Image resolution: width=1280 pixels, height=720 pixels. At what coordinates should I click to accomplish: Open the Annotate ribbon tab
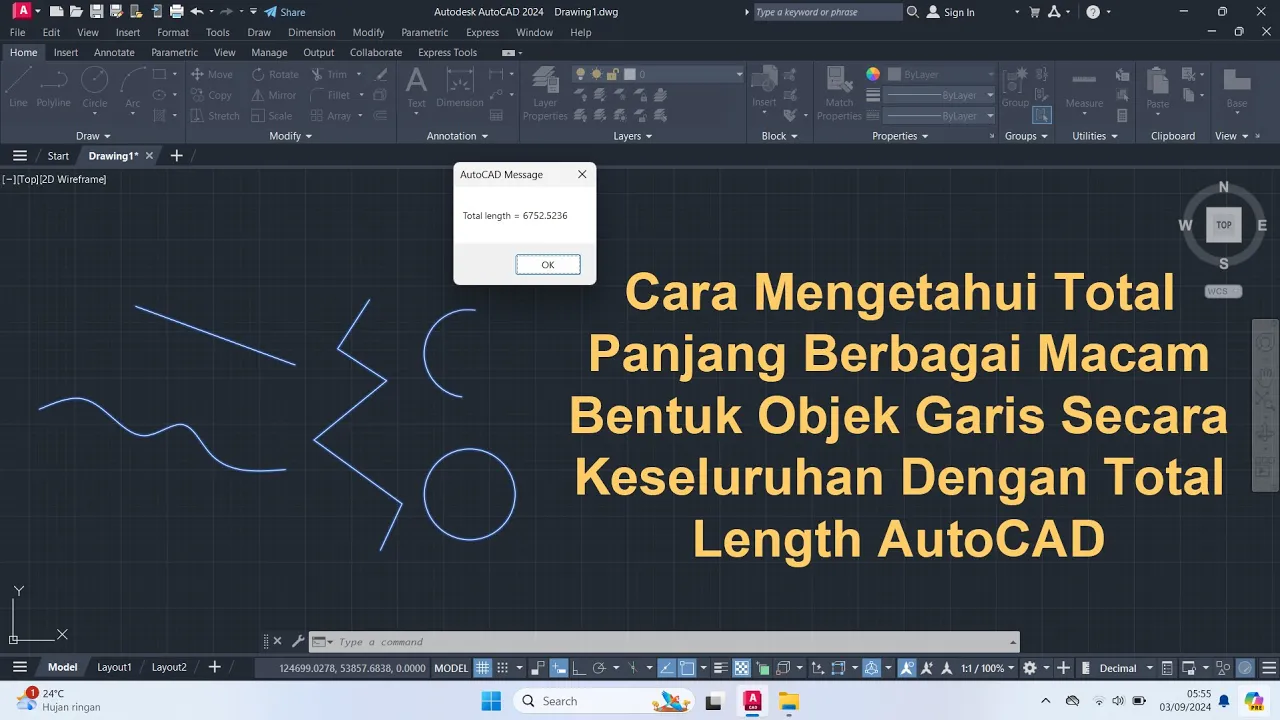[114, 52]
